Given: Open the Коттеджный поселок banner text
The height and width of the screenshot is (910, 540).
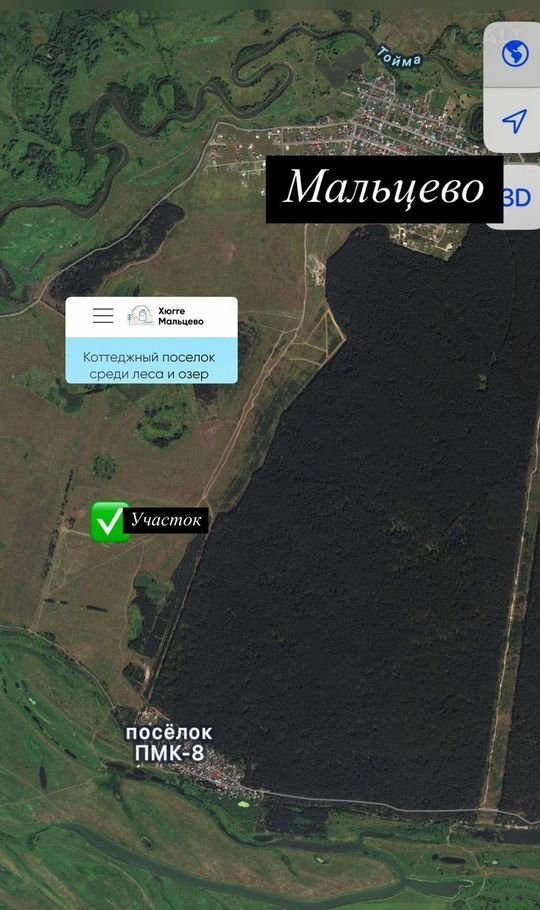Looking at the screenshot, I should click(149, 366).
